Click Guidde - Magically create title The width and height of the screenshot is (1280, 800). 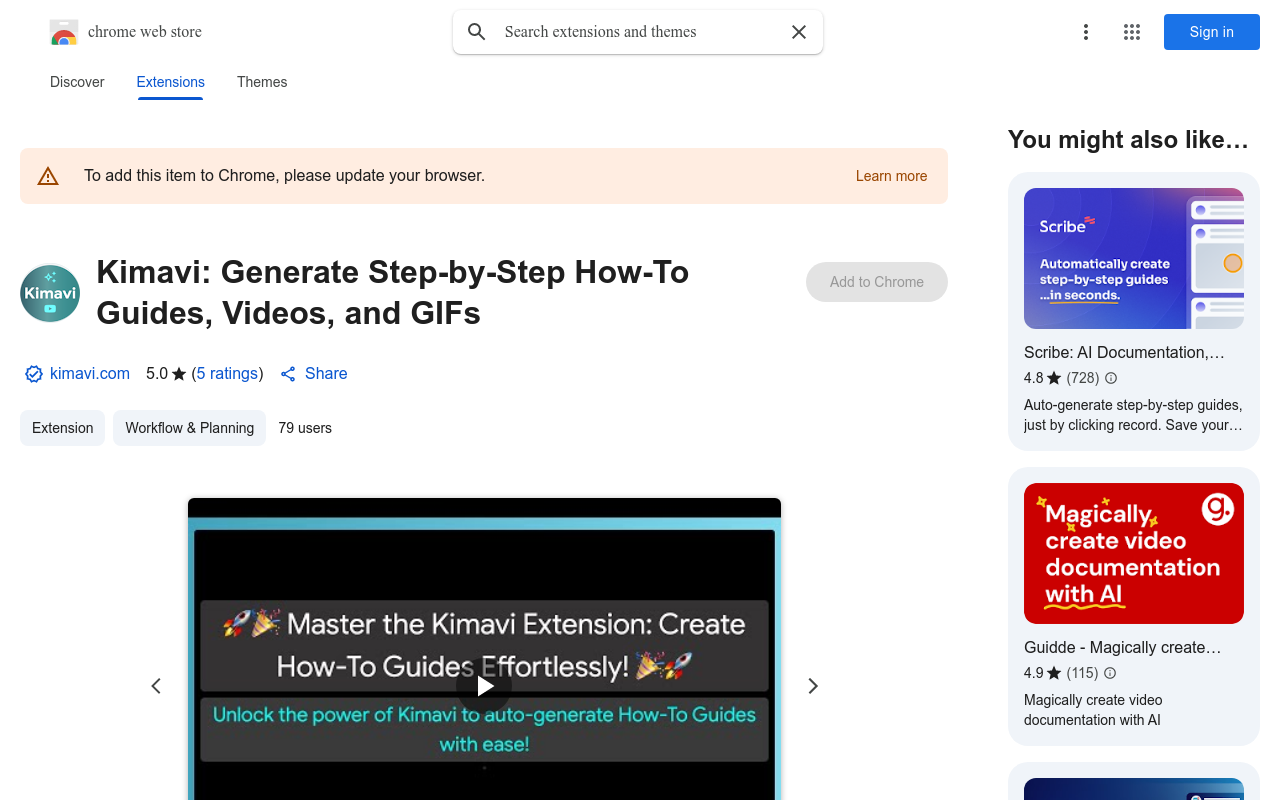1122,647
